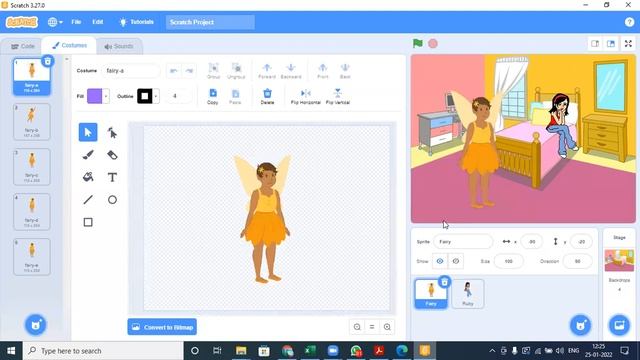Image resolution: width=640 pixels, height=360 pixels.
Task: Select the Fill bucket tool
Action: (88, 177)
